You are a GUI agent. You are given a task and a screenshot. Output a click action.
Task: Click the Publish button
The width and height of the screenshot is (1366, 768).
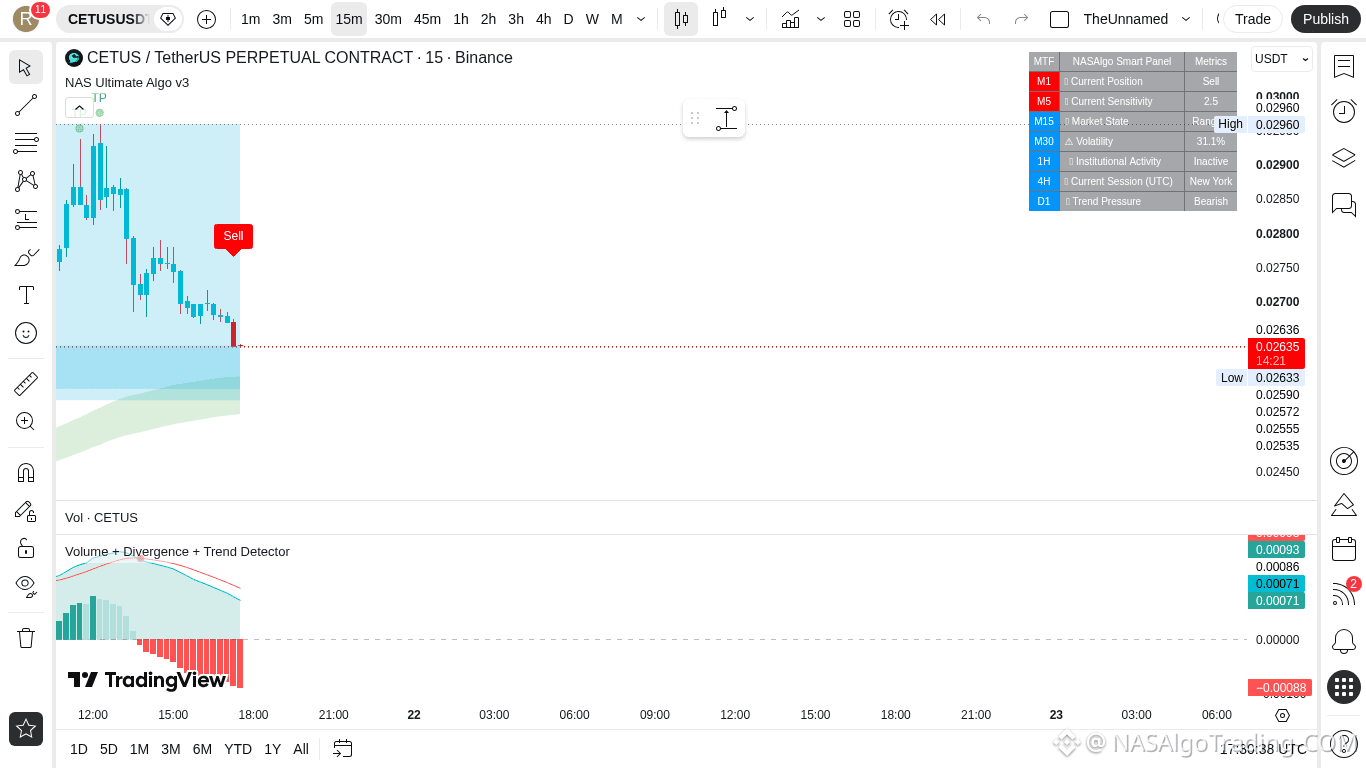tap(1325, 19)
